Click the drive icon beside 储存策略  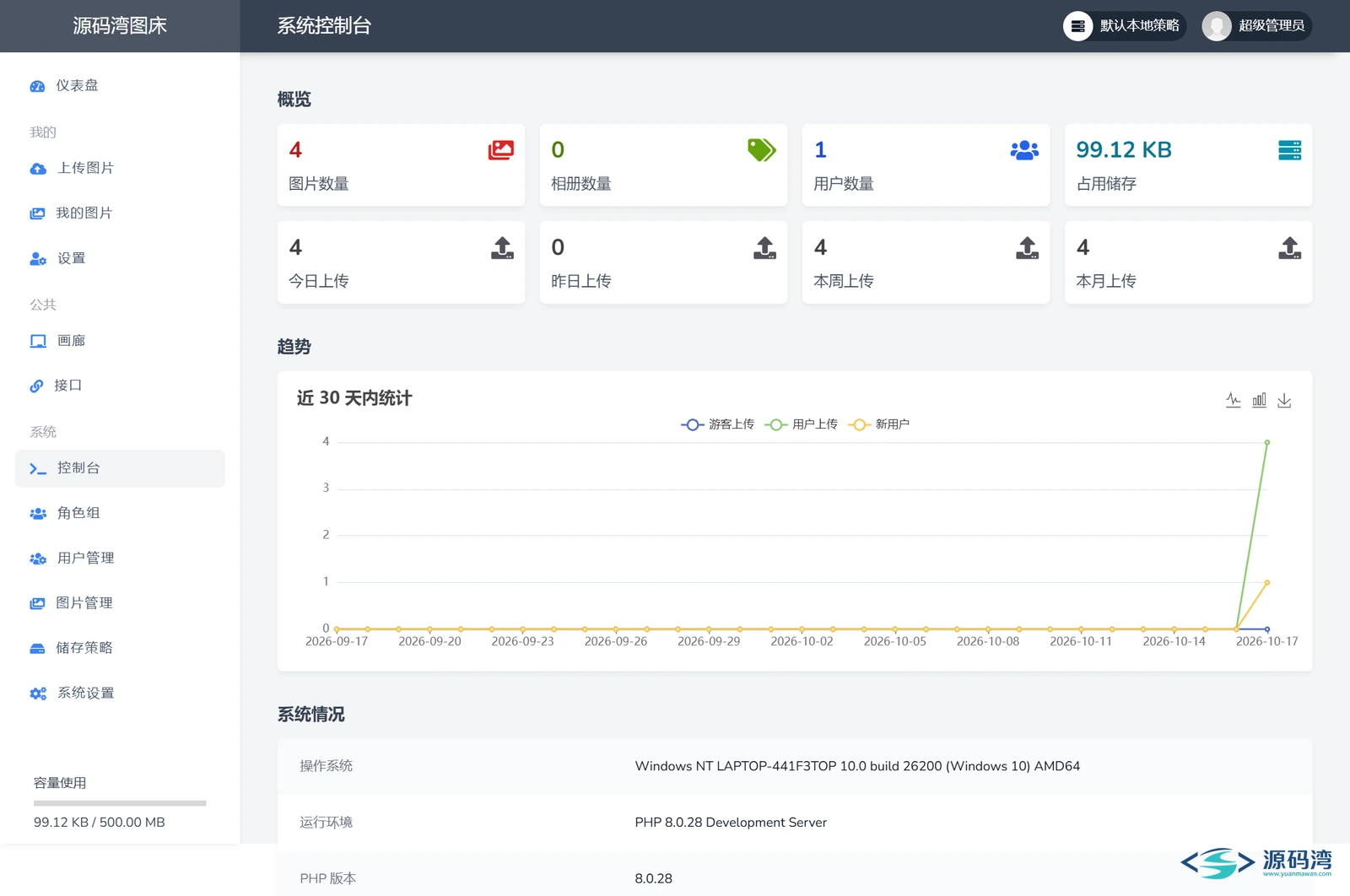pyautogui.click(x=37, y=649)
